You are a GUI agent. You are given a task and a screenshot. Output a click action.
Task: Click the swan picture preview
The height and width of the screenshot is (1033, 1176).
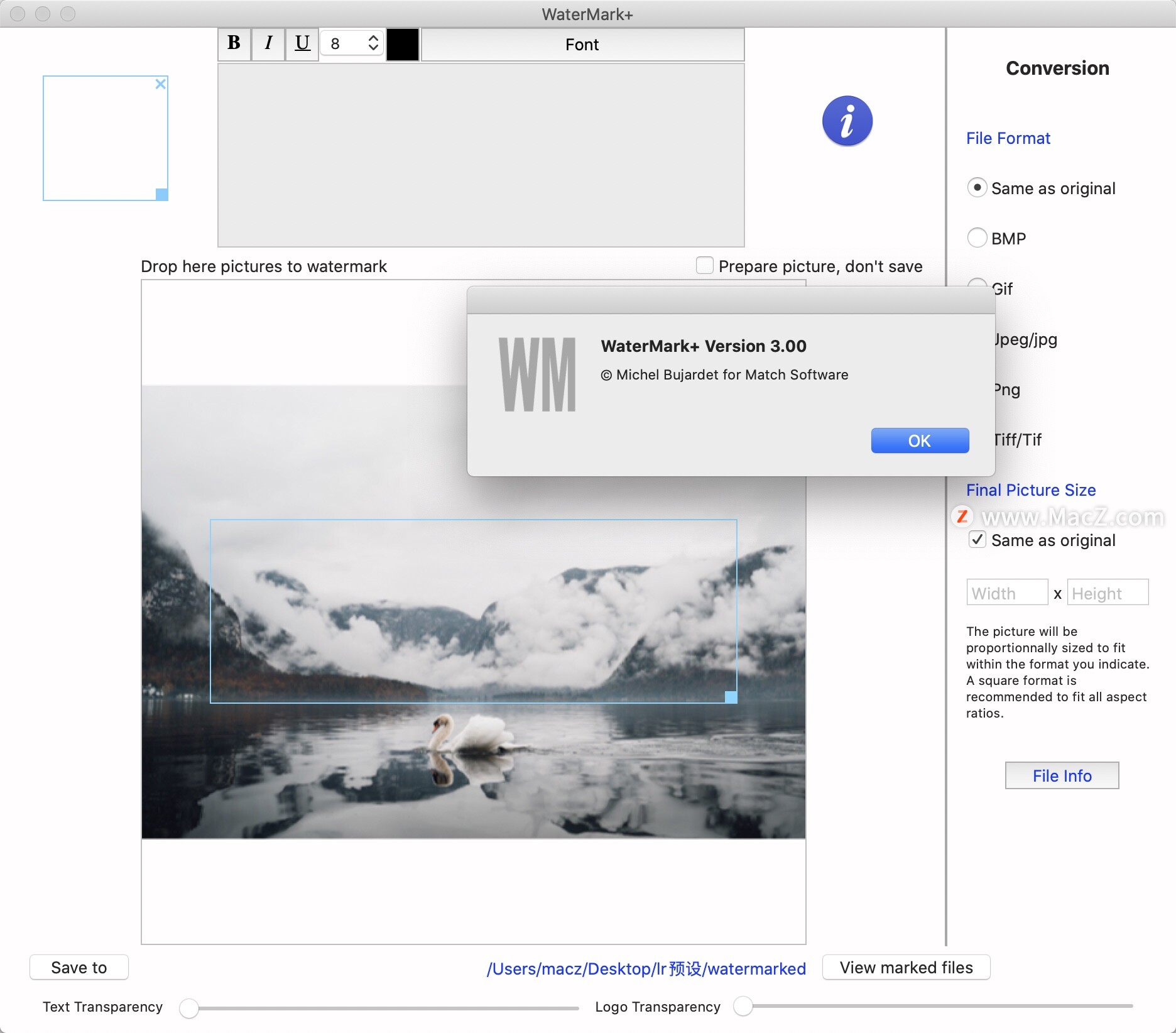pos(474,611)
